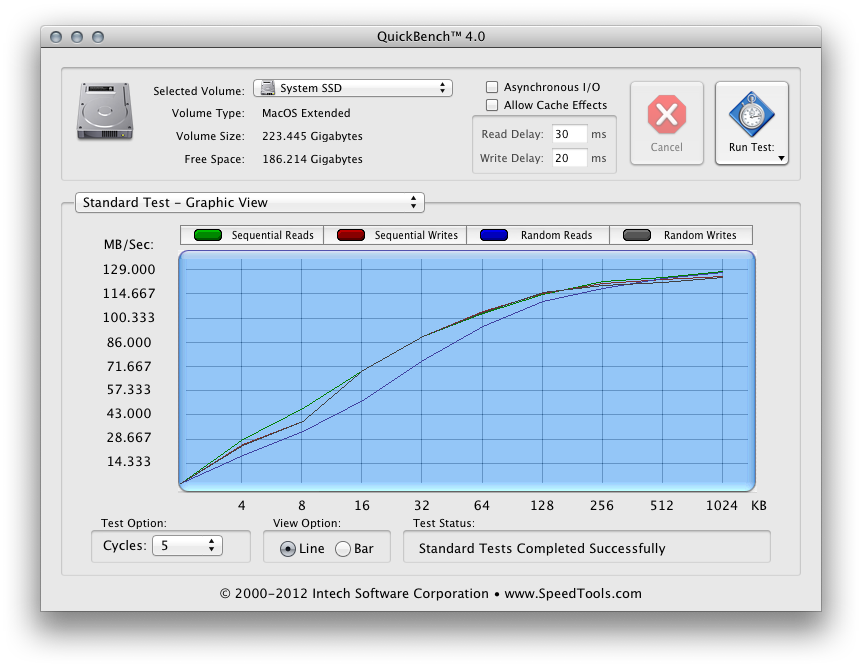The height and width of the screenshot is (667, 862).
Task: Click the gray Random Writes swatch
Action: (637, 235)
